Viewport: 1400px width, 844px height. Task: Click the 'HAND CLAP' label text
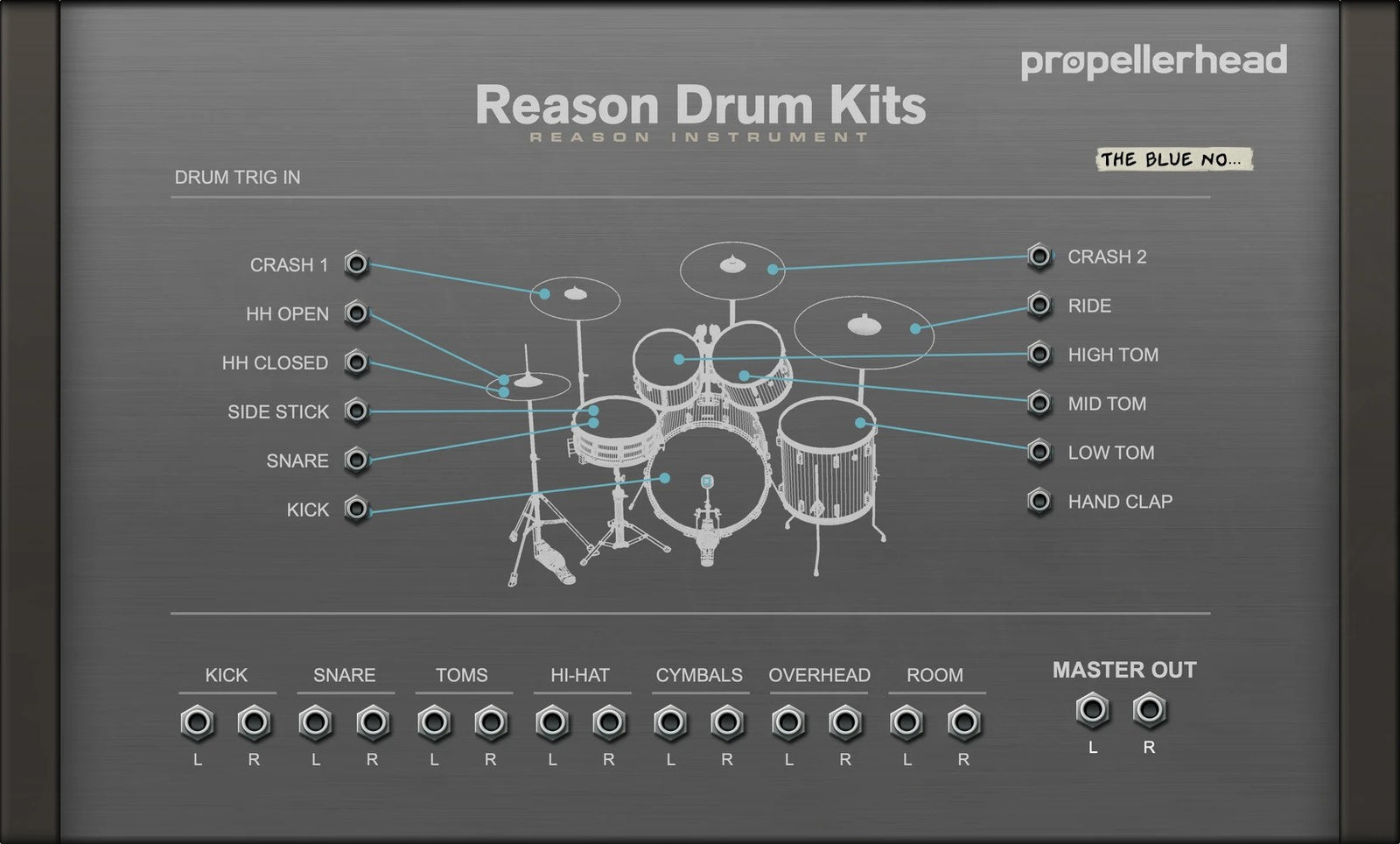tap(1120, 502)
